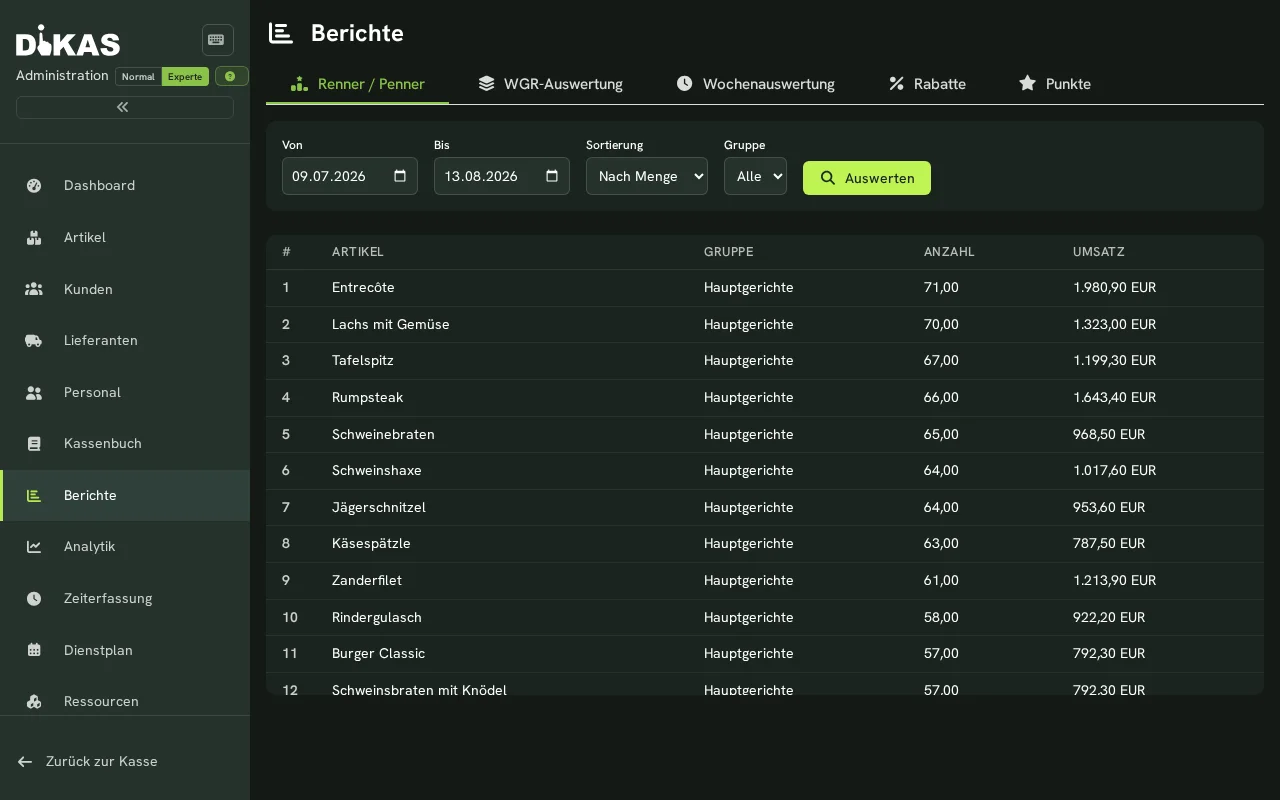The height and width of the screenshot is (800, 1280).
Task: Open the Wochenauswertung tab
Action: 755,84
